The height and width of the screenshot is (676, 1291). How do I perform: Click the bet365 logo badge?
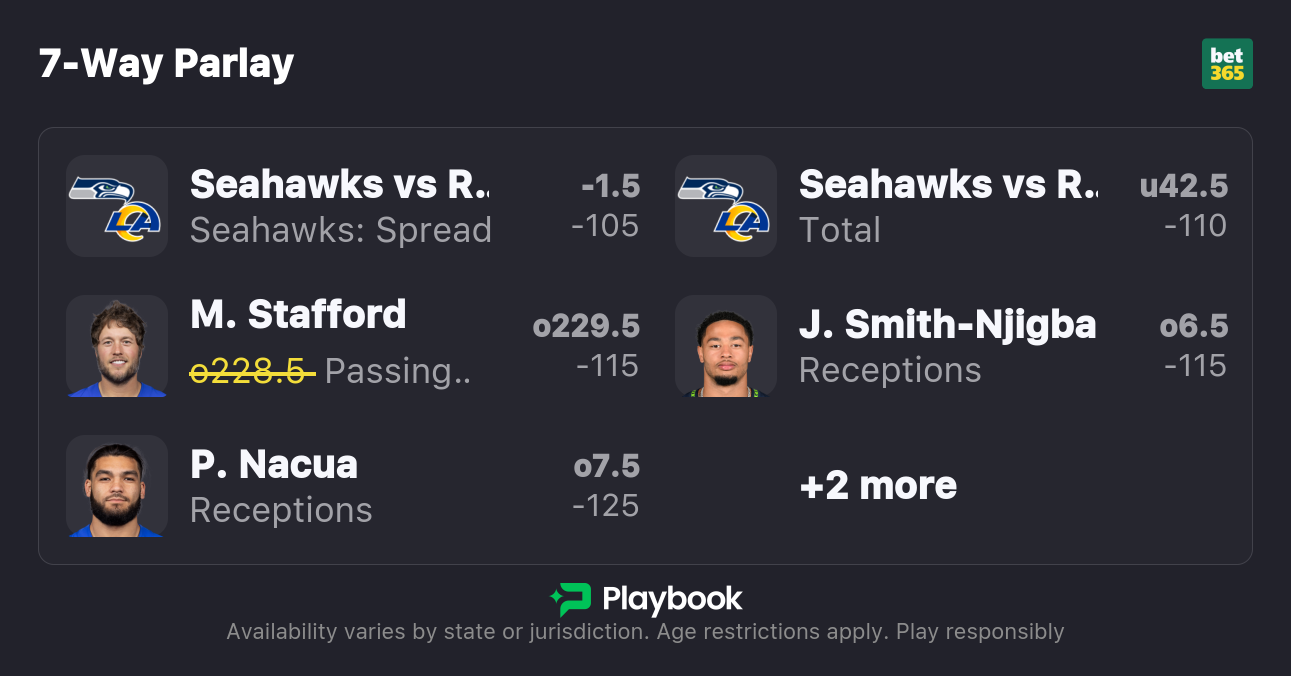click(1226, 64)
